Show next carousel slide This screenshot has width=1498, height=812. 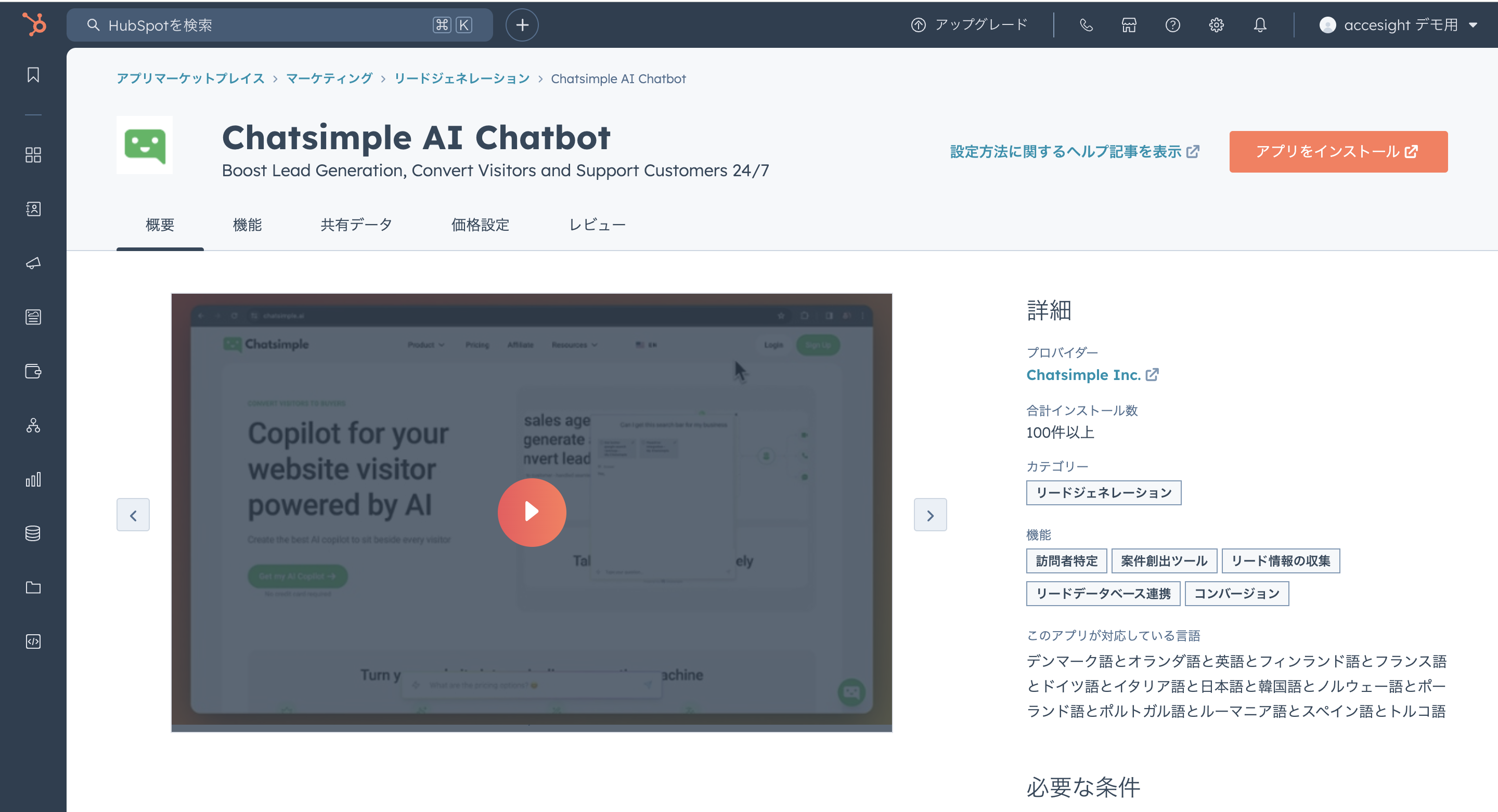[x=930, y=515]
